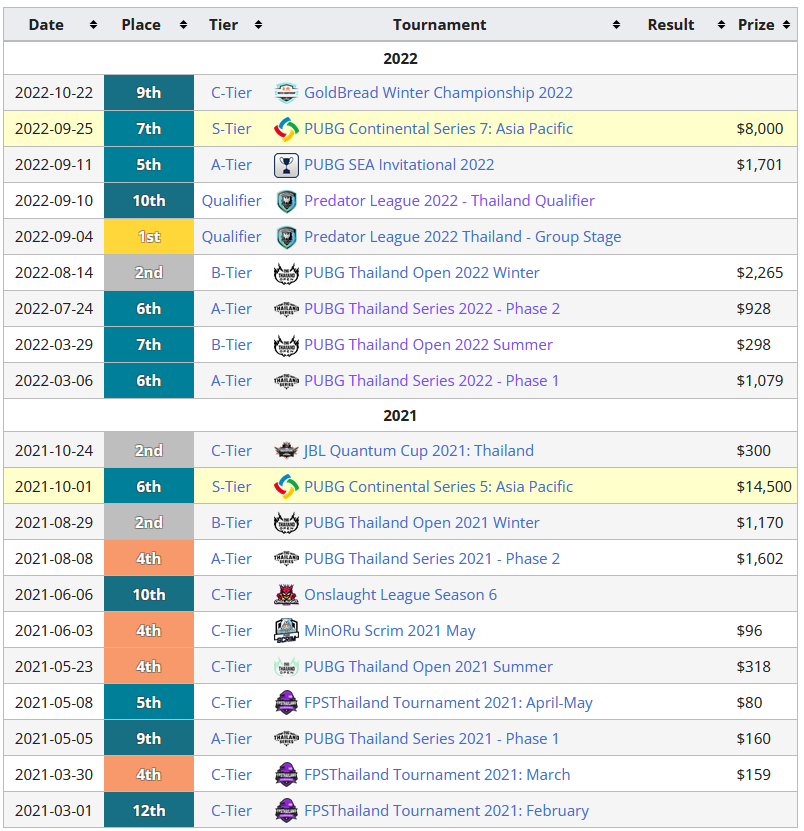Screen dimensions: 804x831
Task: Open PUBG Thailand Open 2022 Winter link
Action: coord(422,273)
